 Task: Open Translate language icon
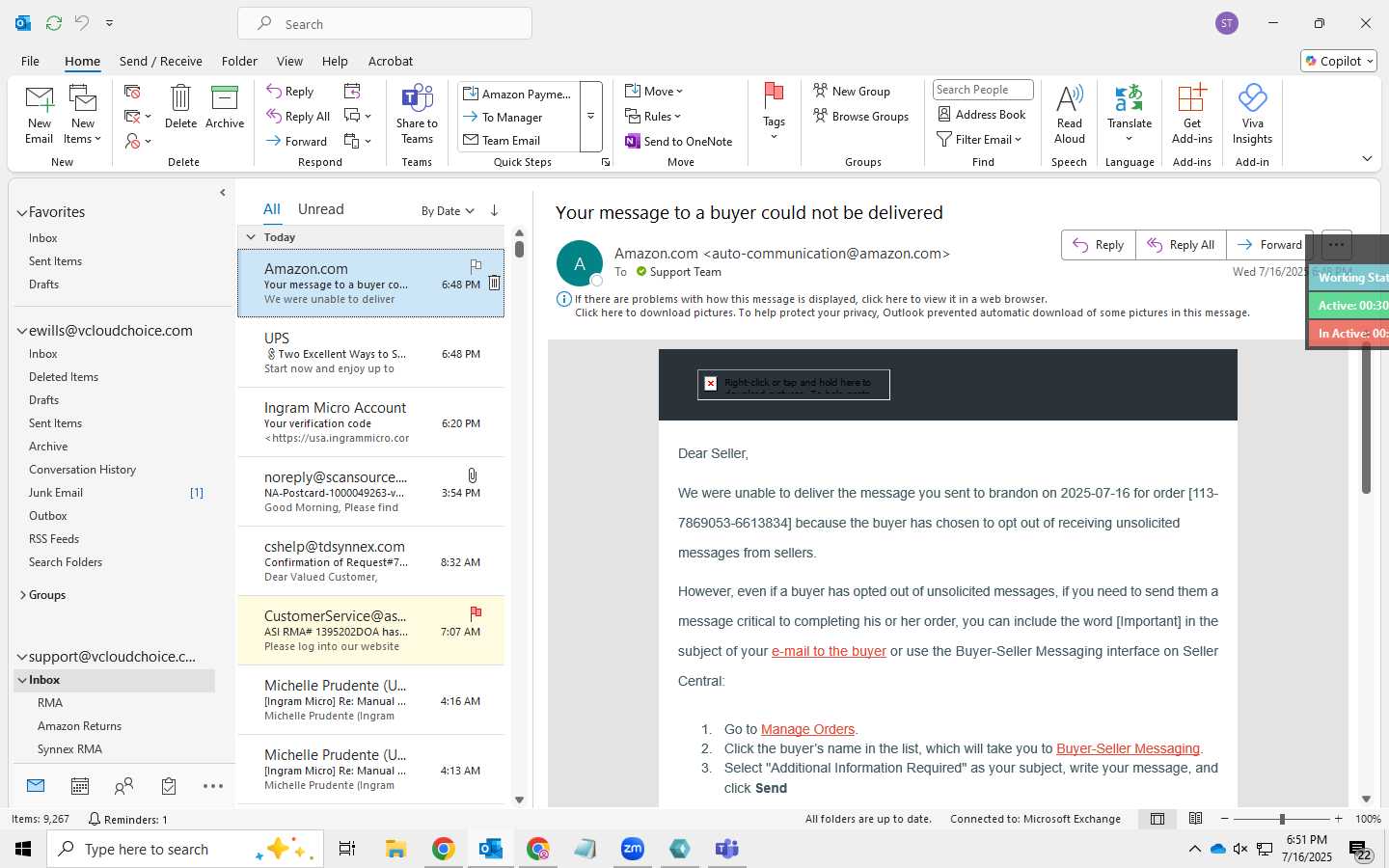coord(1130,114)
